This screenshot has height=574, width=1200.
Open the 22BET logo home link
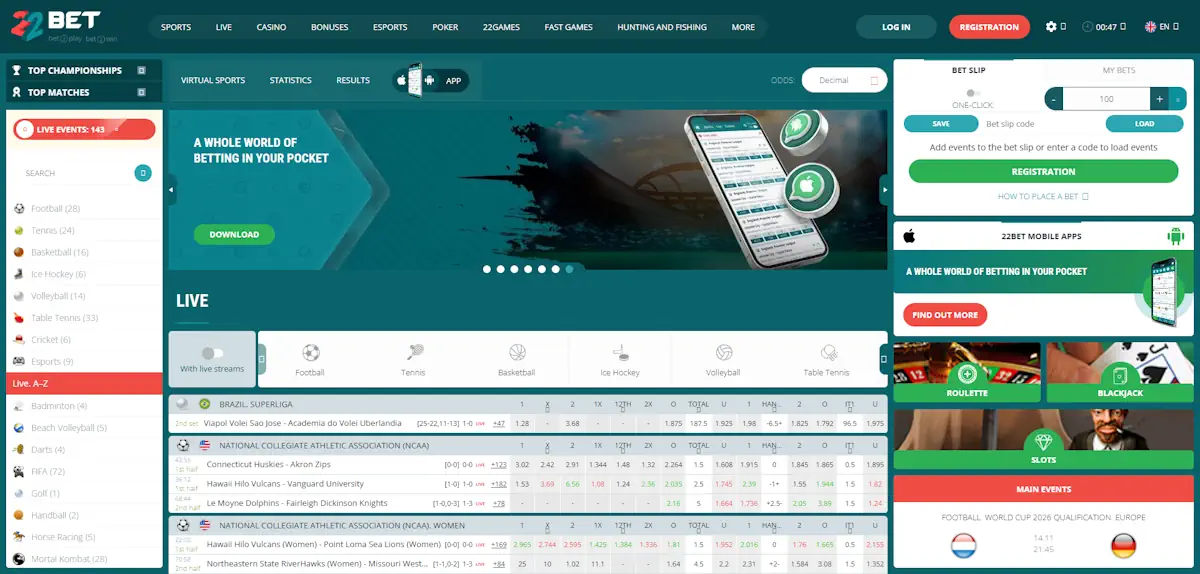64,26
